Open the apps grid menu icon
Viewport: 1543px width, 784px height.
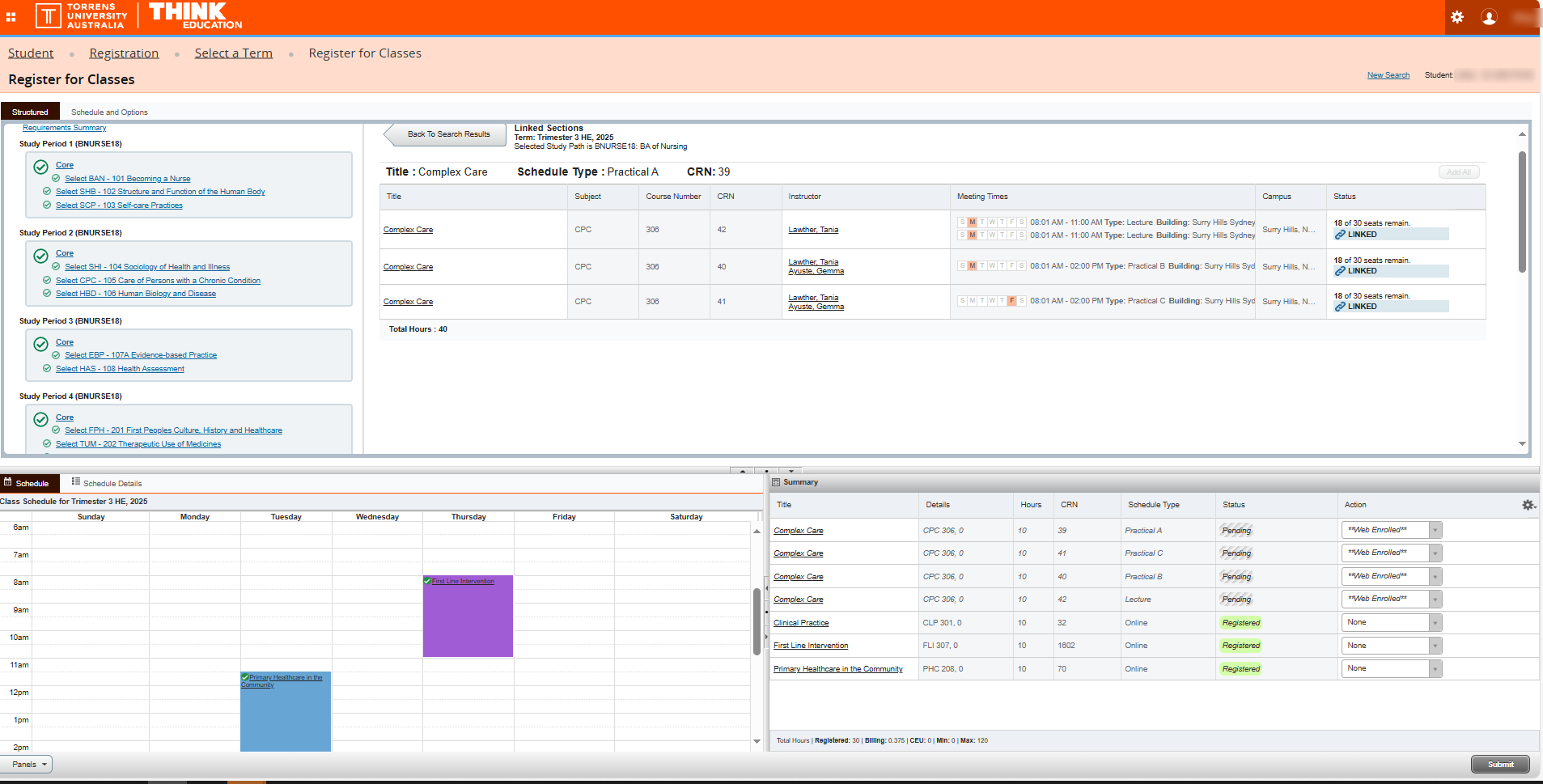(11, 17)
